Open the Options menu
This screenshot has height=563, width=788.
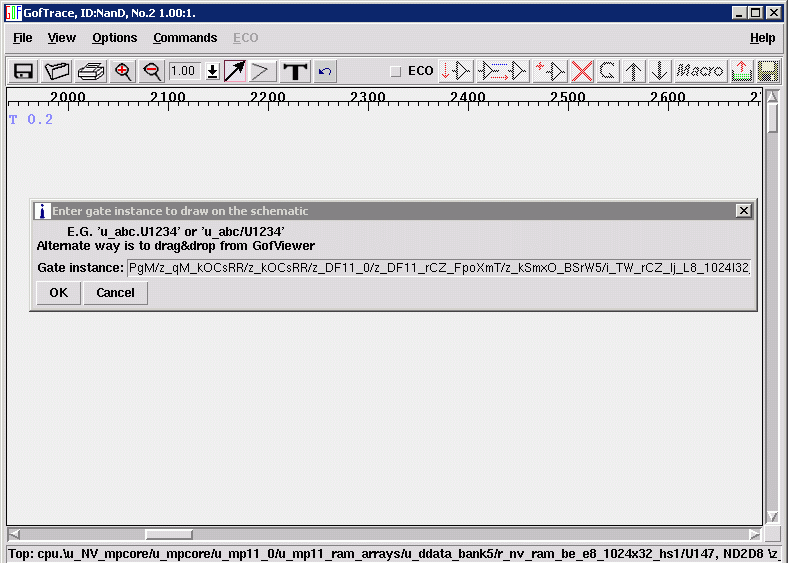(114, 38)
